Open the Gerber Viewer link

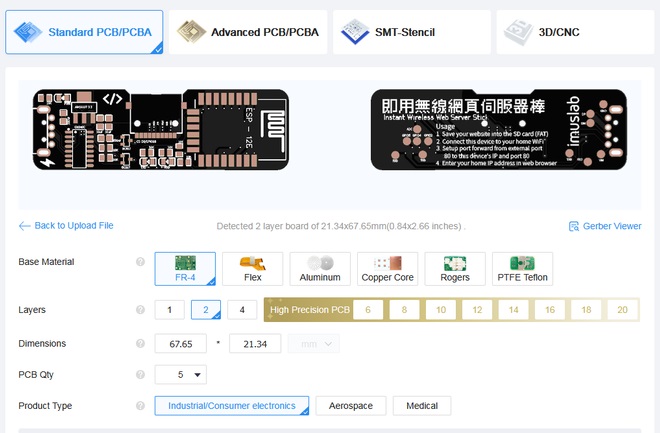click(x=612, y=226)
